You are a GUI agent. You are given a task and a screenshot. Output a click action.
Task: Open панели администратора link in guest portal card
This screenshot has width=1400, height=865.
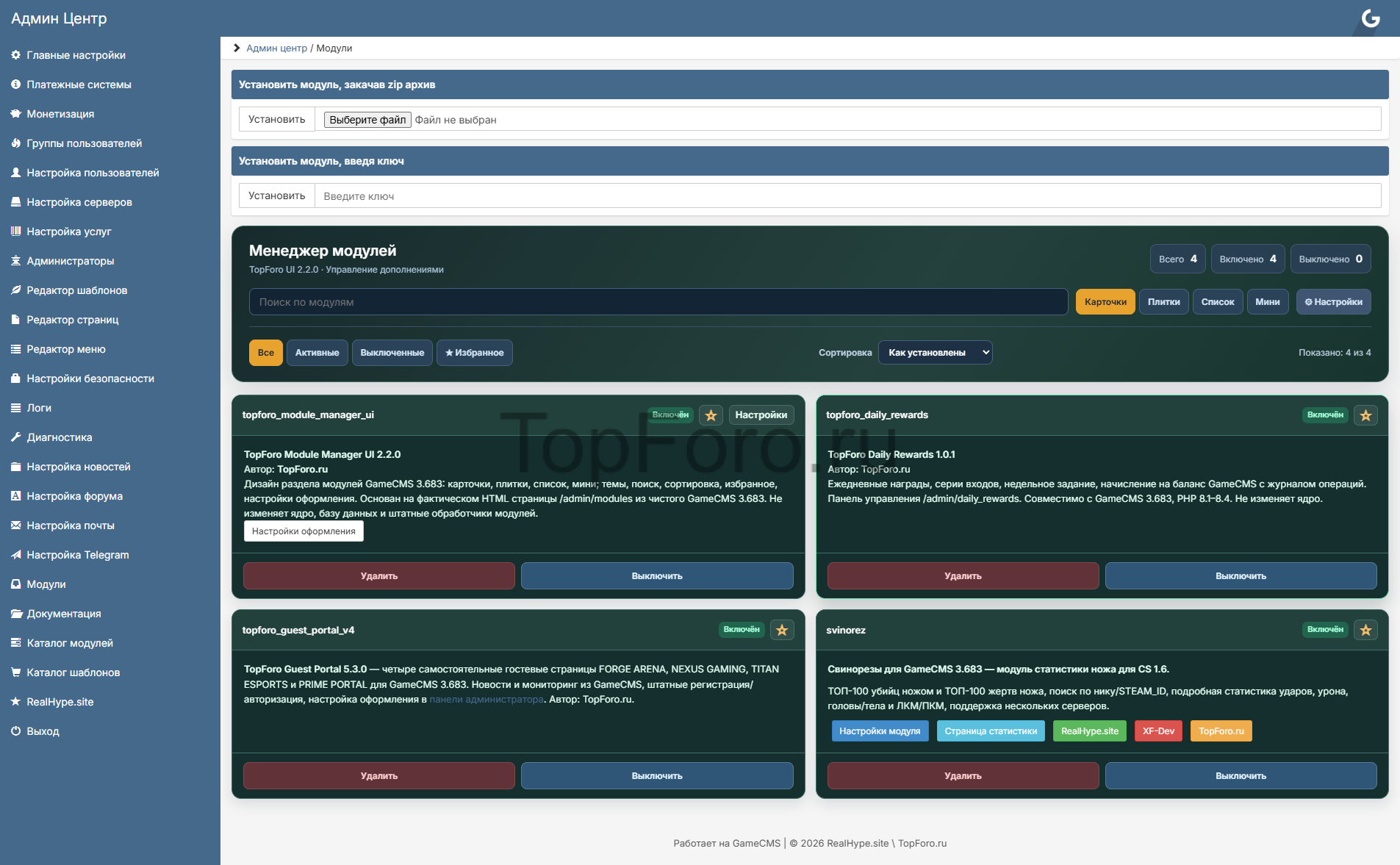(x=487, y=700)
